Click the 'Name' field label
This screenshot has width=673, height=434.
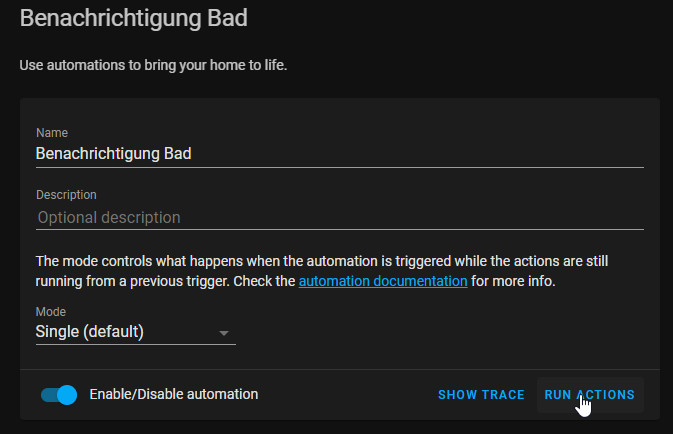[49, 133]
